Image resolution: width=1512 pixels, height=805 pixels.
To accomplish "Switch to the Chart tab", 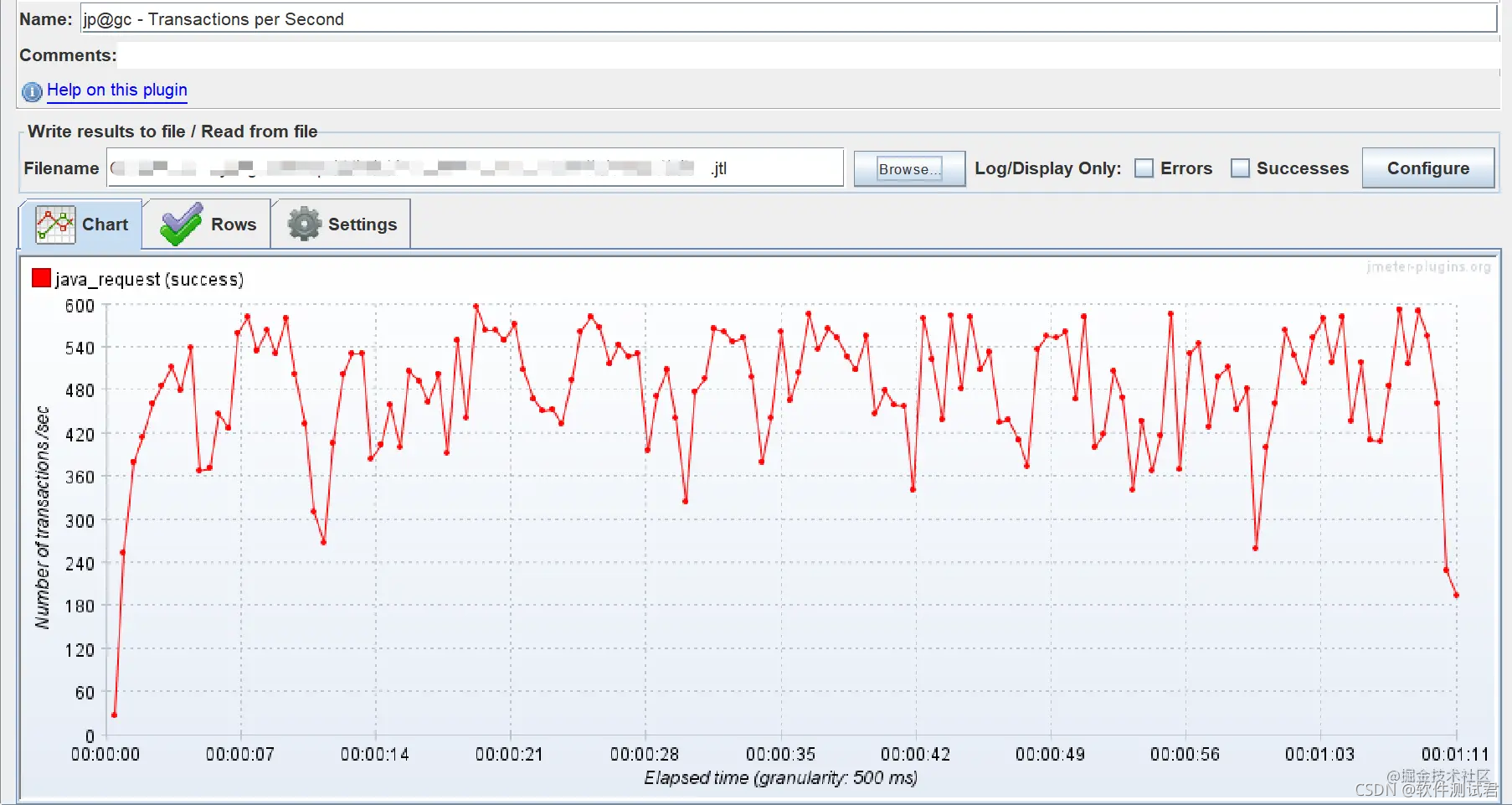I will click(80, 224).
